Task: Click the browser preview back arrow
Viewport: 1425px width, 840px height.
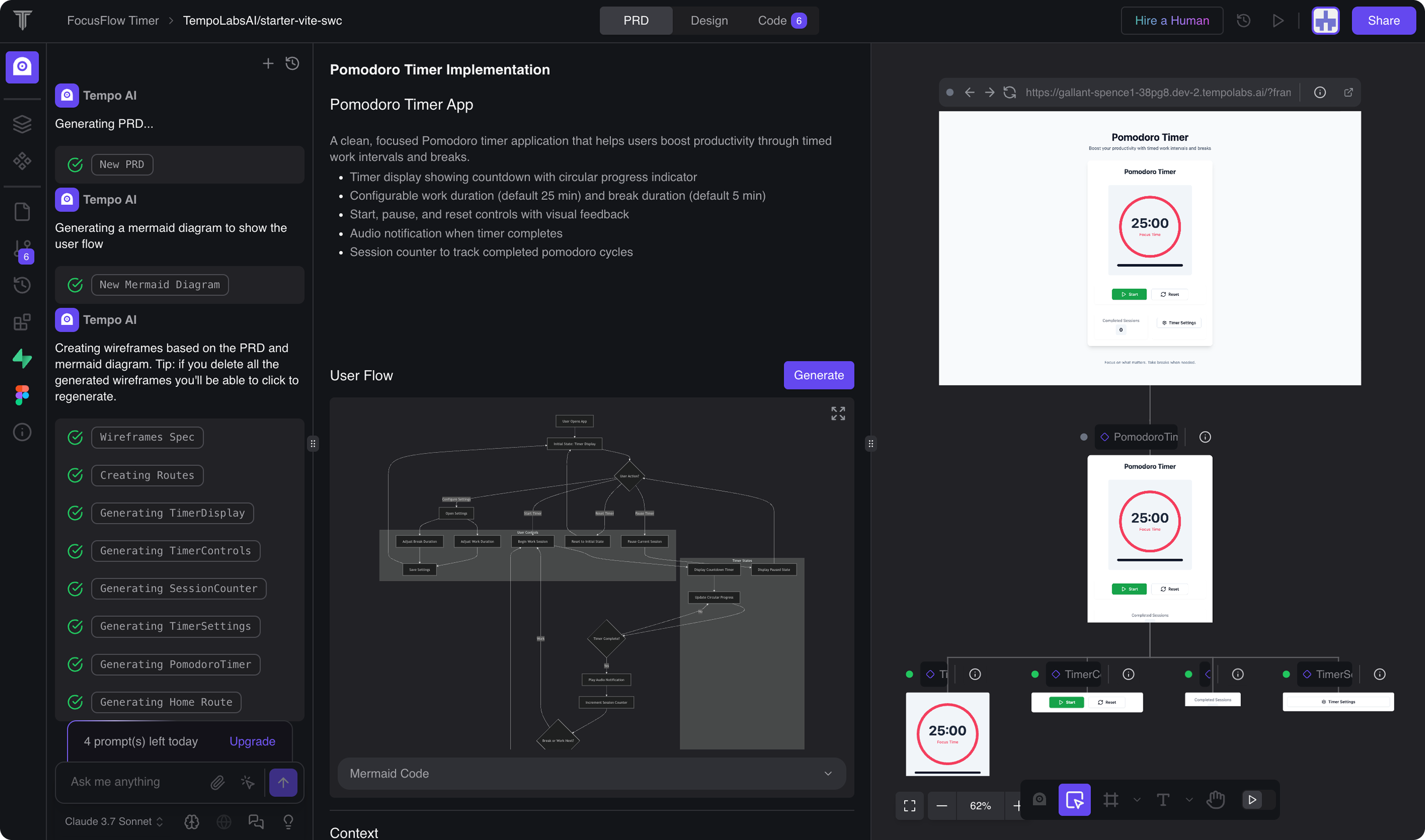Action: (x=970, y=93)
